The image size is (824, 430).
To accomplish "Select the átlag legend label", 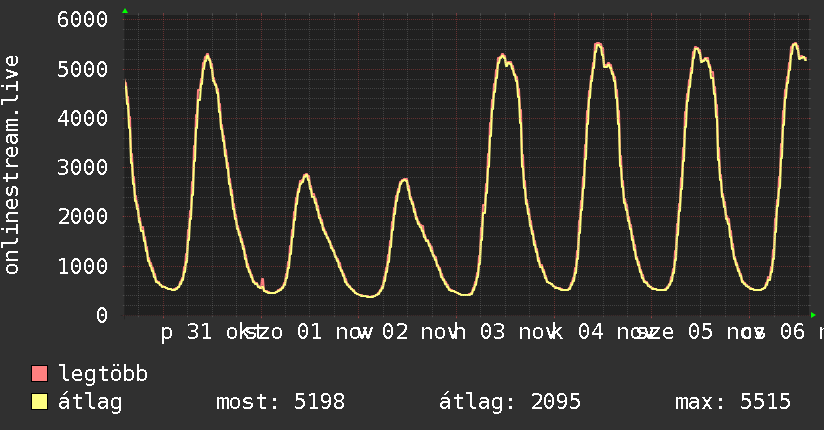I will coord(90,402).
